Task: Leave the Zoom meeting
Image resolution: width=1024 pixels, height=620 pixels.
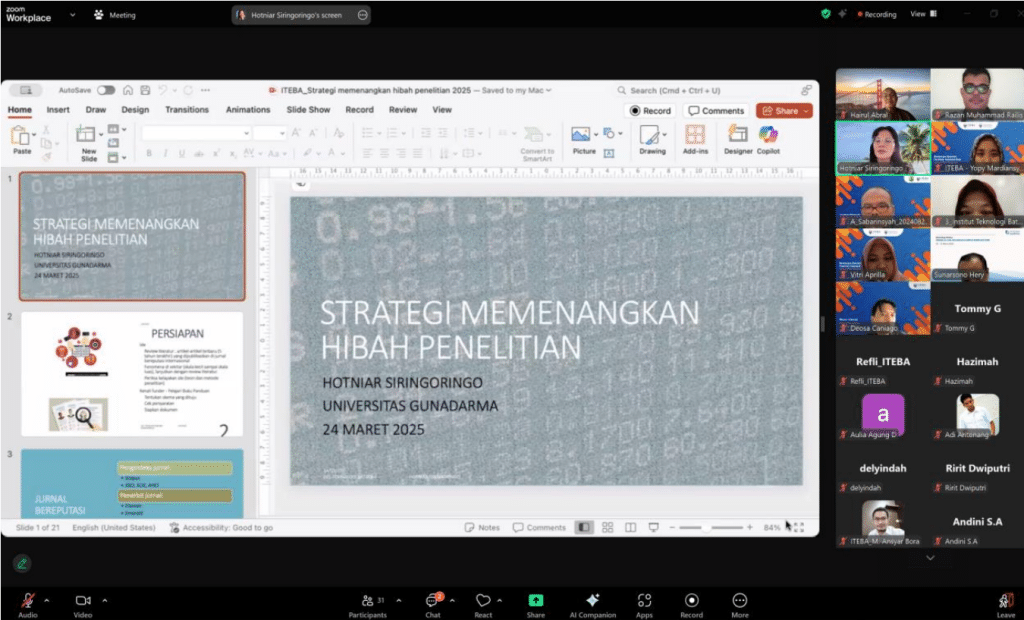Action: coord(1005,605)
